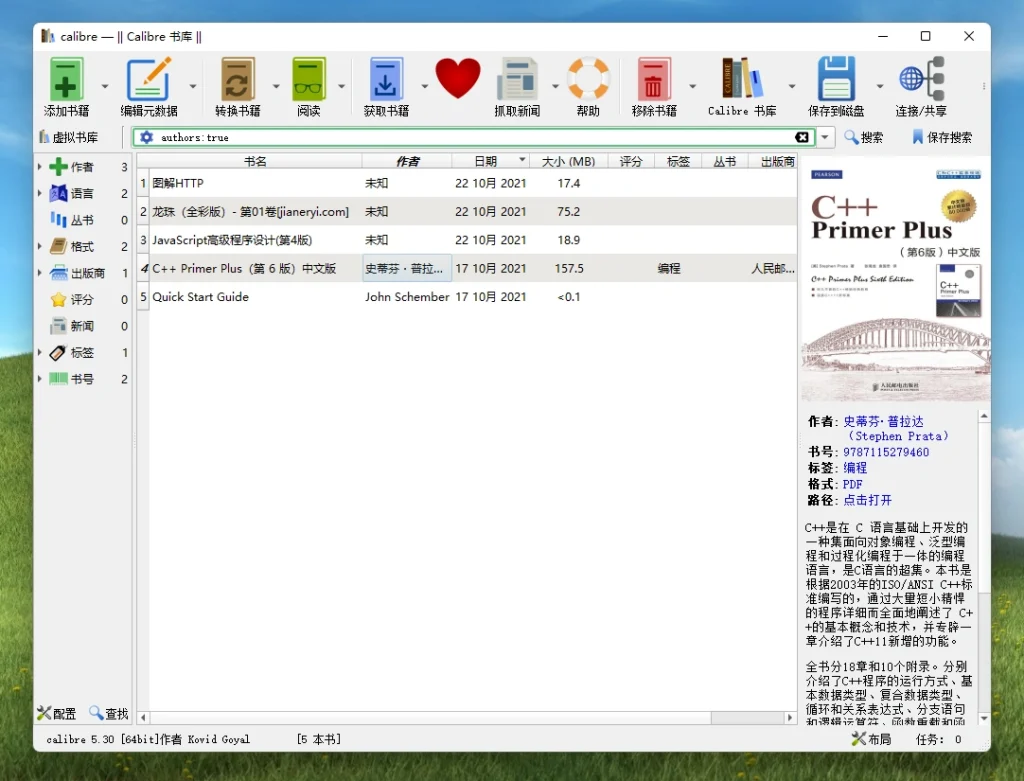Screen dimensions: 1024x781
Task: Select the book row 图解HTTP
Action: coord(467,183)
